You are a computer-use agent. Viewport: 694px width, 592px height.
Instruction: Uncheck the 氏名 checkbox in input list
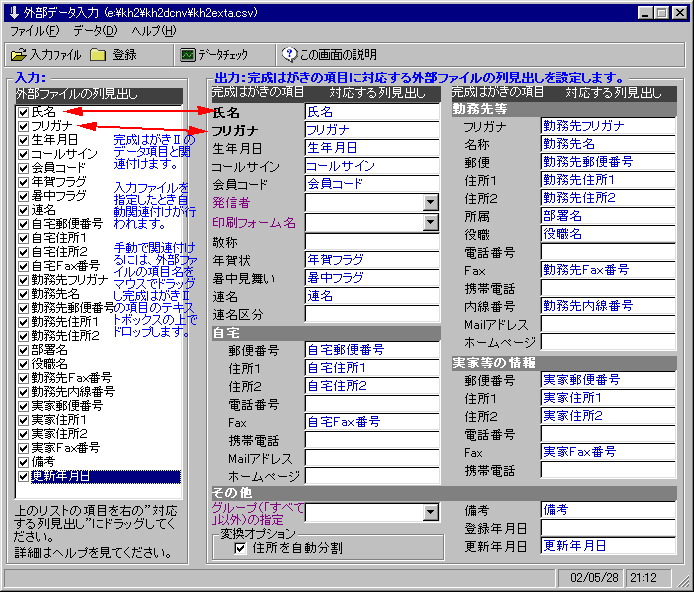pyautogui.click(x=23, y=113)
